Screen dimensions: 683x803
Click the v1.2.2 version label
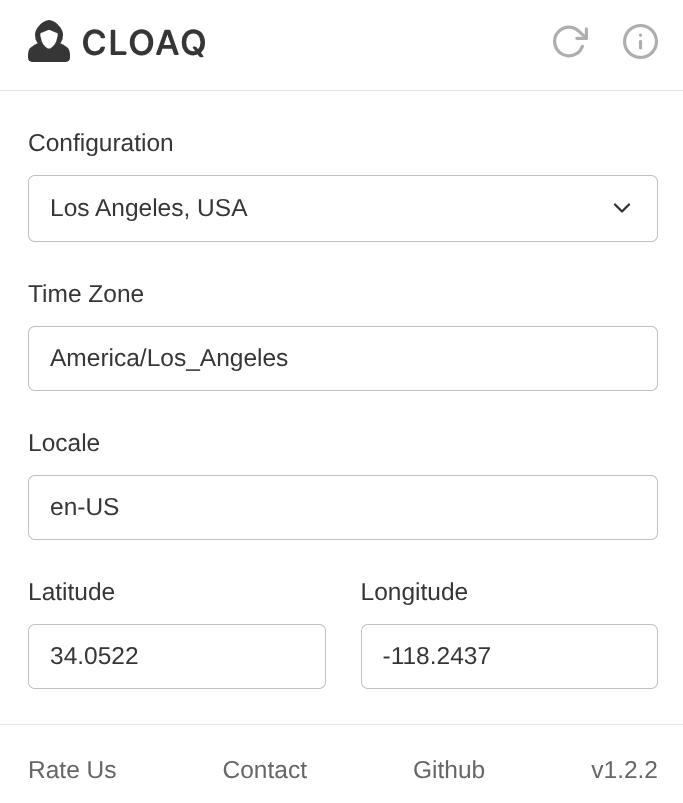click(624, 770)
